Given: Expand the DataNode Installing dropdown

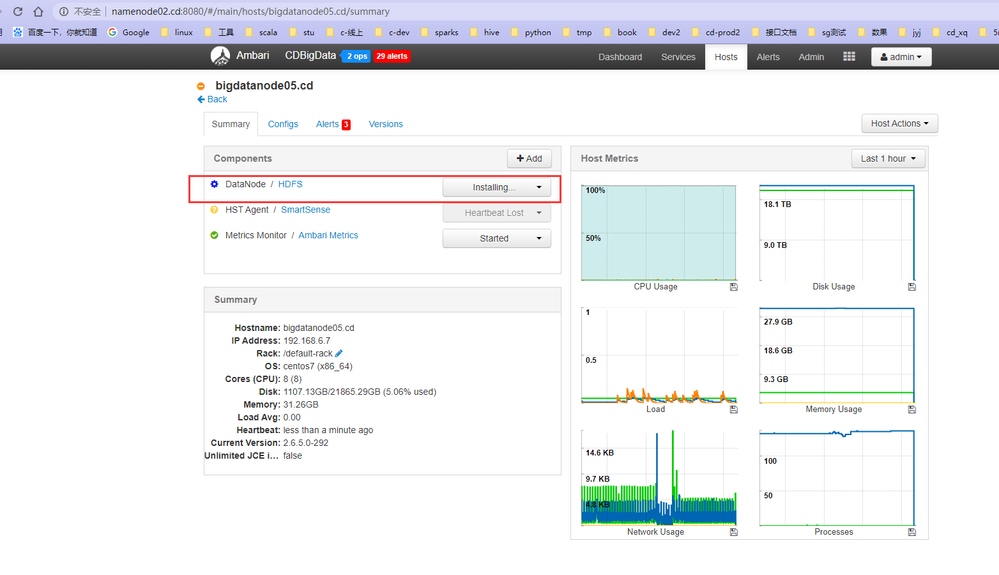Looking at the screenshot, I should [x=497, y=187].
